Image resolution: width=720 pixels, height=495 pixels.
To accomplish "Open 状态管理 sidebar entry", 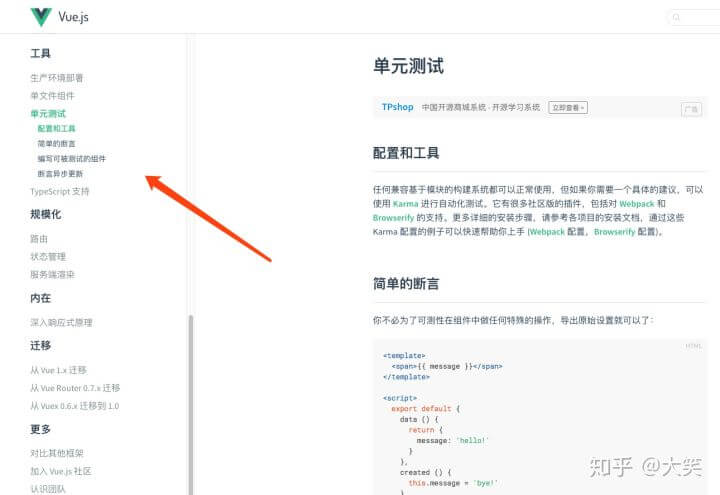I will pos(48,257).
